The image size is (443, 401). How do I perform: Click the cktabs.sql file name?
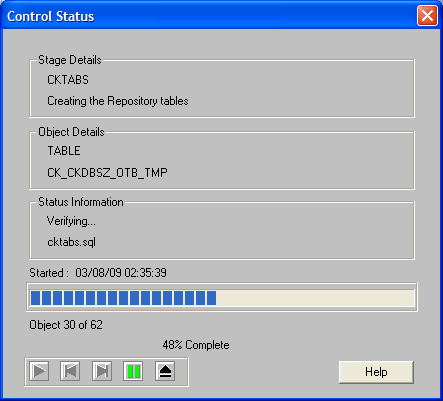pyautogui.click(x=71, y=242)
